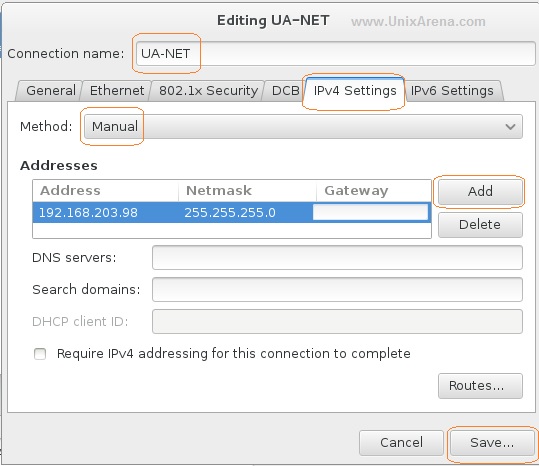Select the IPv4 Settings tab
This screenshot has width=539, height=466.
[355, 90]
